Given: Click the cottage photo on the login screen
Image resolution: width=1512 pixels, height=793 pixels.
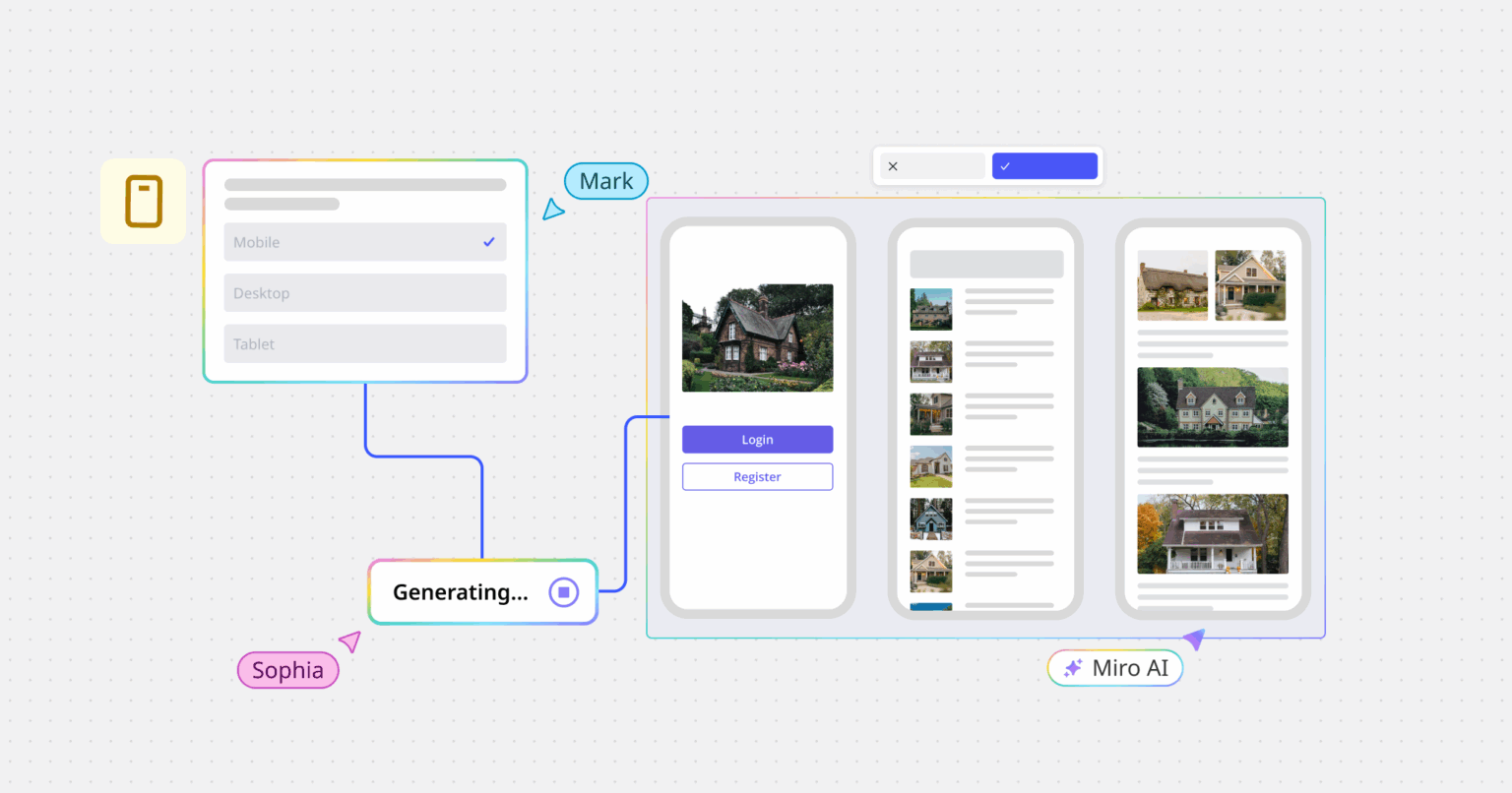Looking at the screenshot, I should pos(757,337).
